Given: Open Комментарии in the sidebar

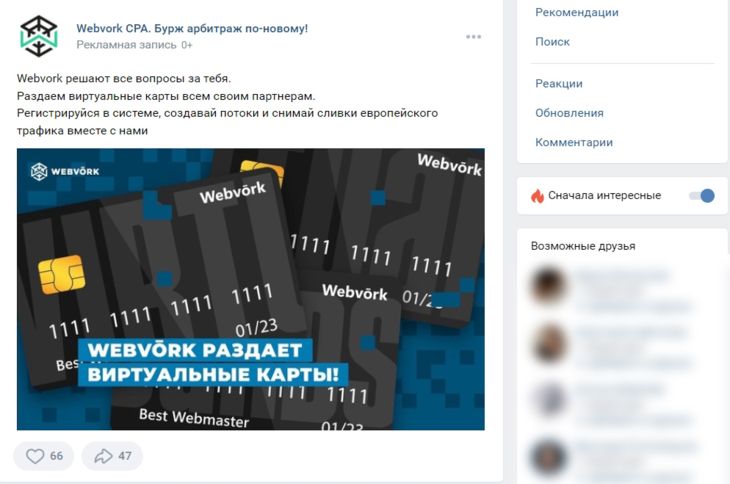Looking at the screenshot, I should pos(574,142).
